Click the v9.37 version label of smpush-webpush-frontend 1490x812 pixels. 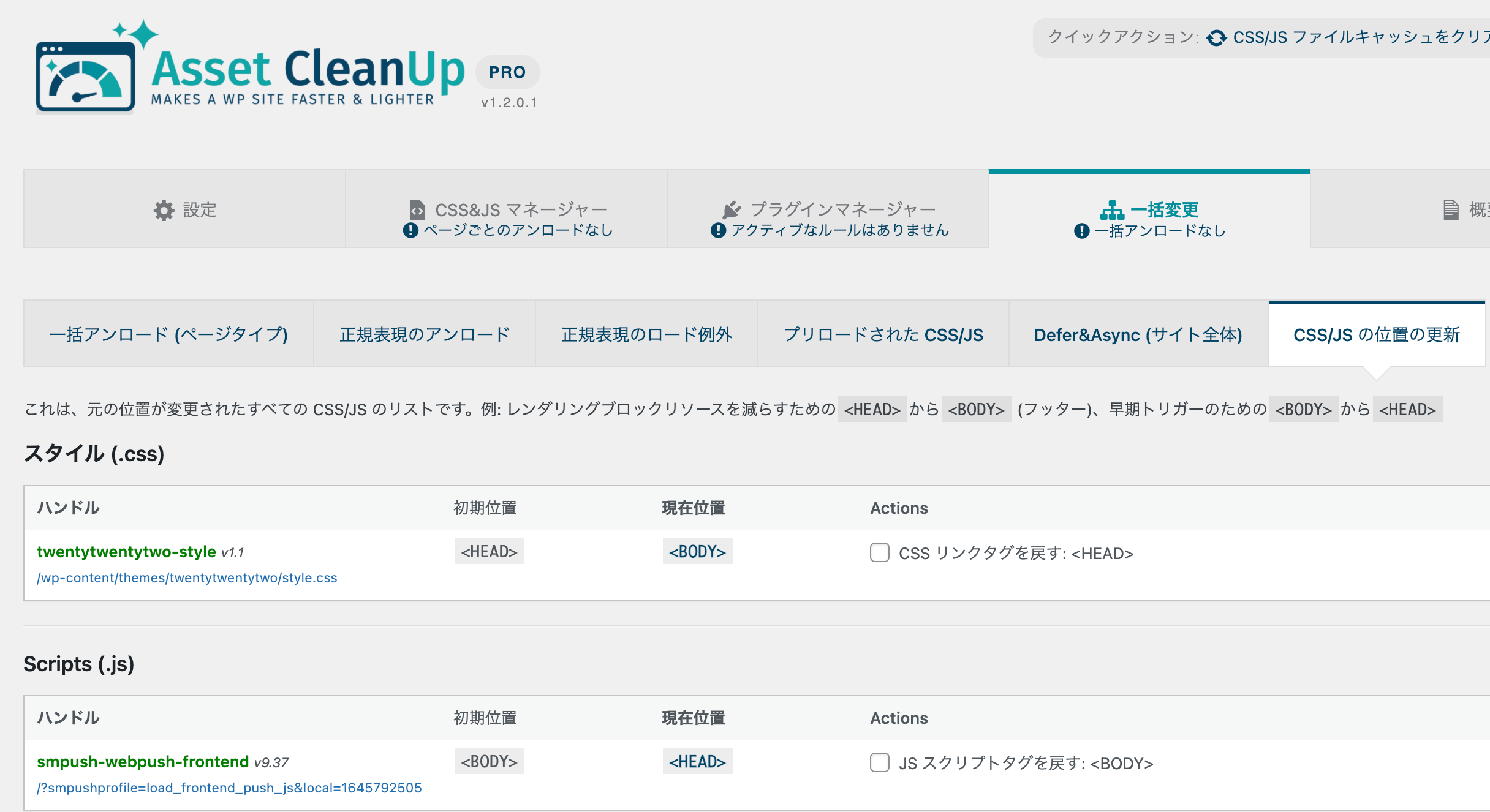(x=271, y=763)
